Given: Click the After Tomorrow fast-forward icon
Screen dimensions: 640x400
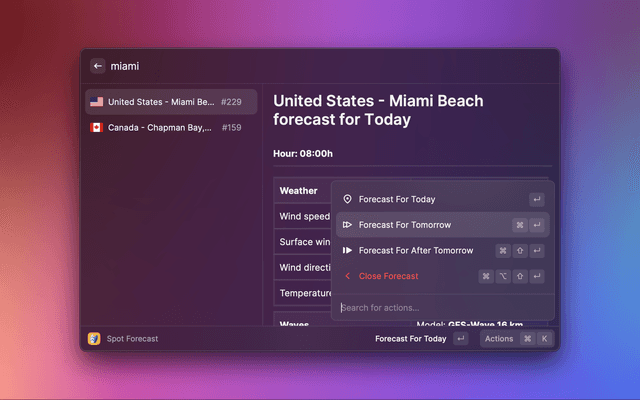Looking at the screenshot, I should (x=347, y=251).
